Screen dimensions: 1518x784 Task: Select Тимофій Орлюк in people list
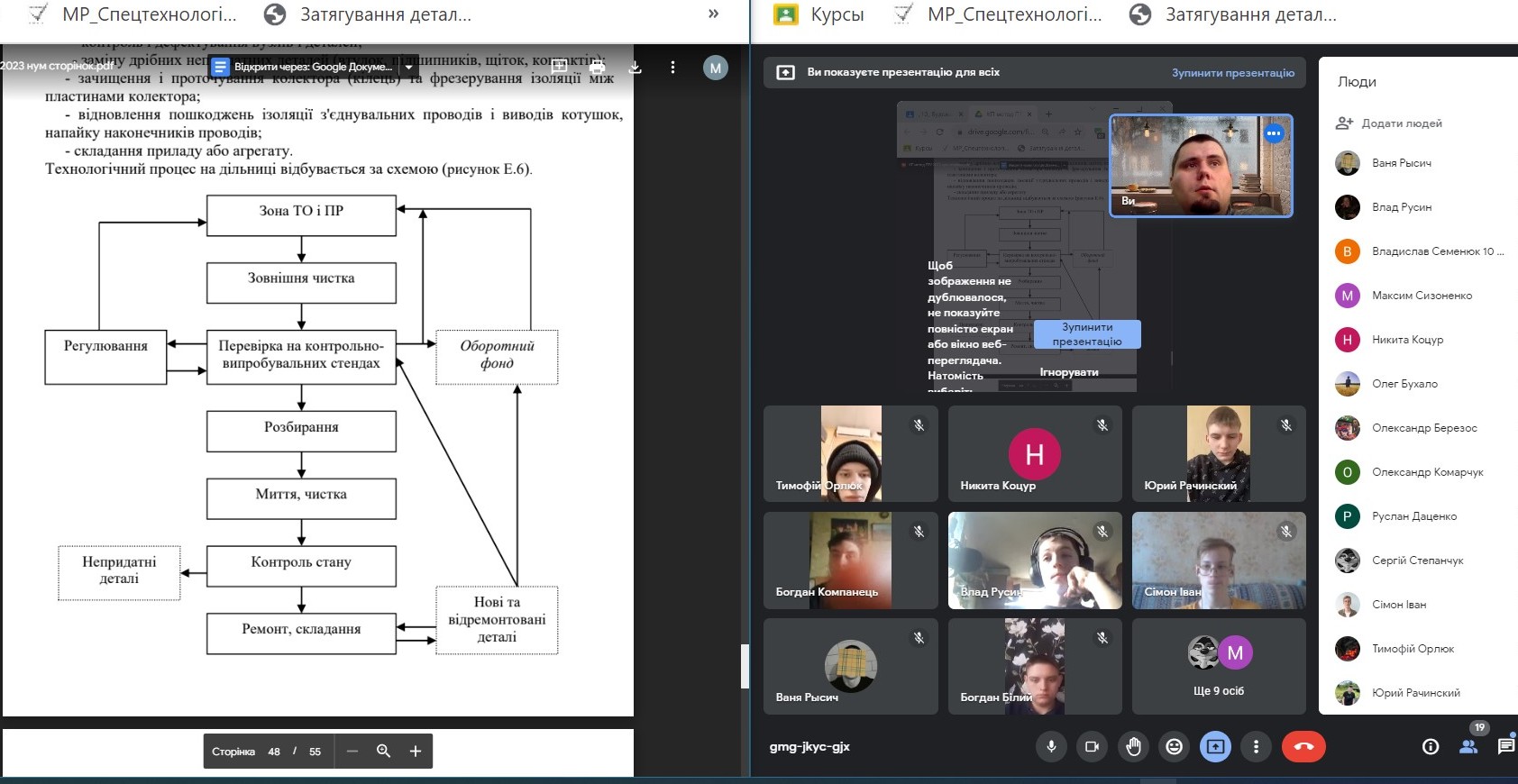coord(1417,649)
